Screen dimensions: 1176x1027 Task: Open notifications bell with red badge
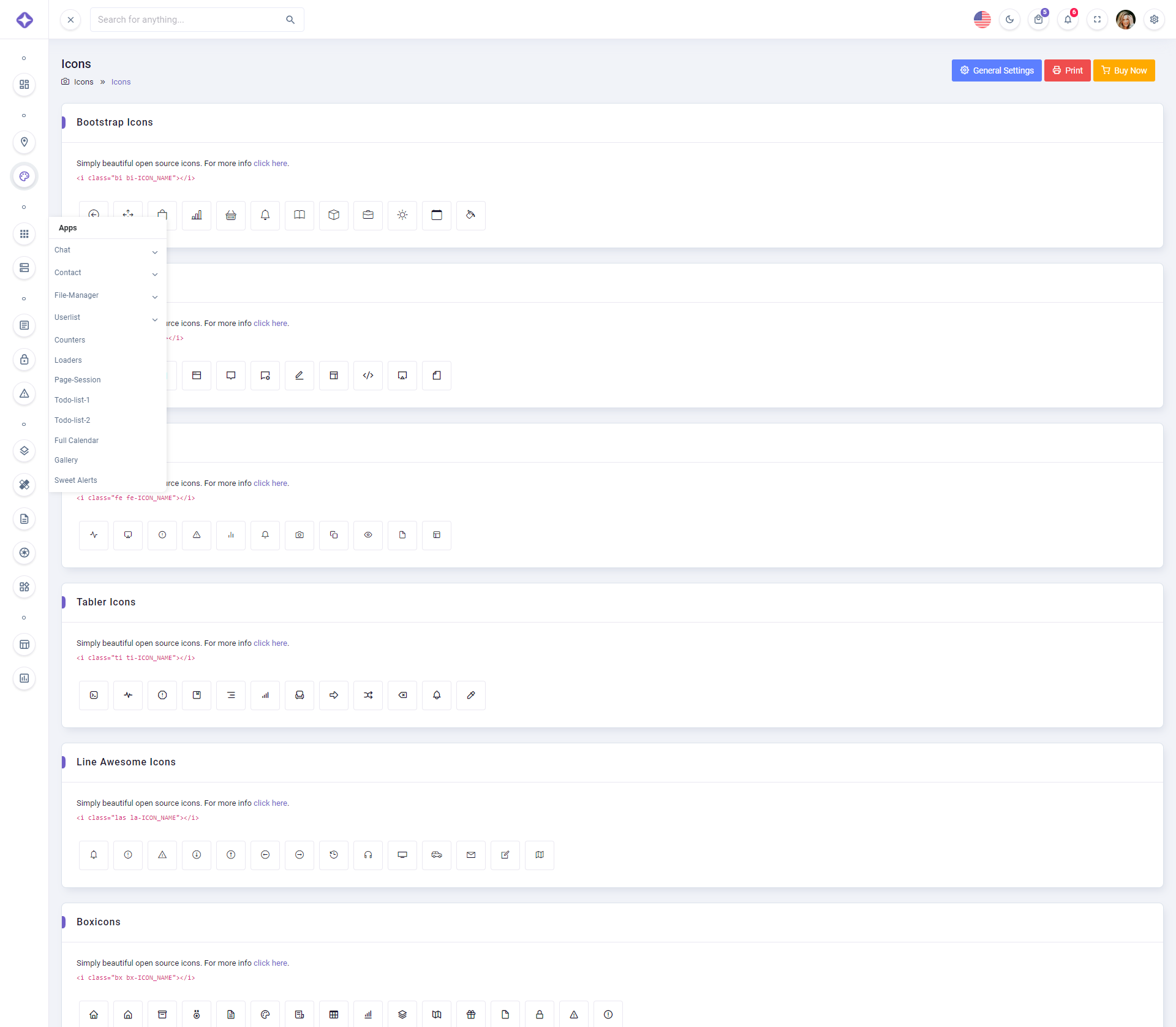tap(1068, 20)
